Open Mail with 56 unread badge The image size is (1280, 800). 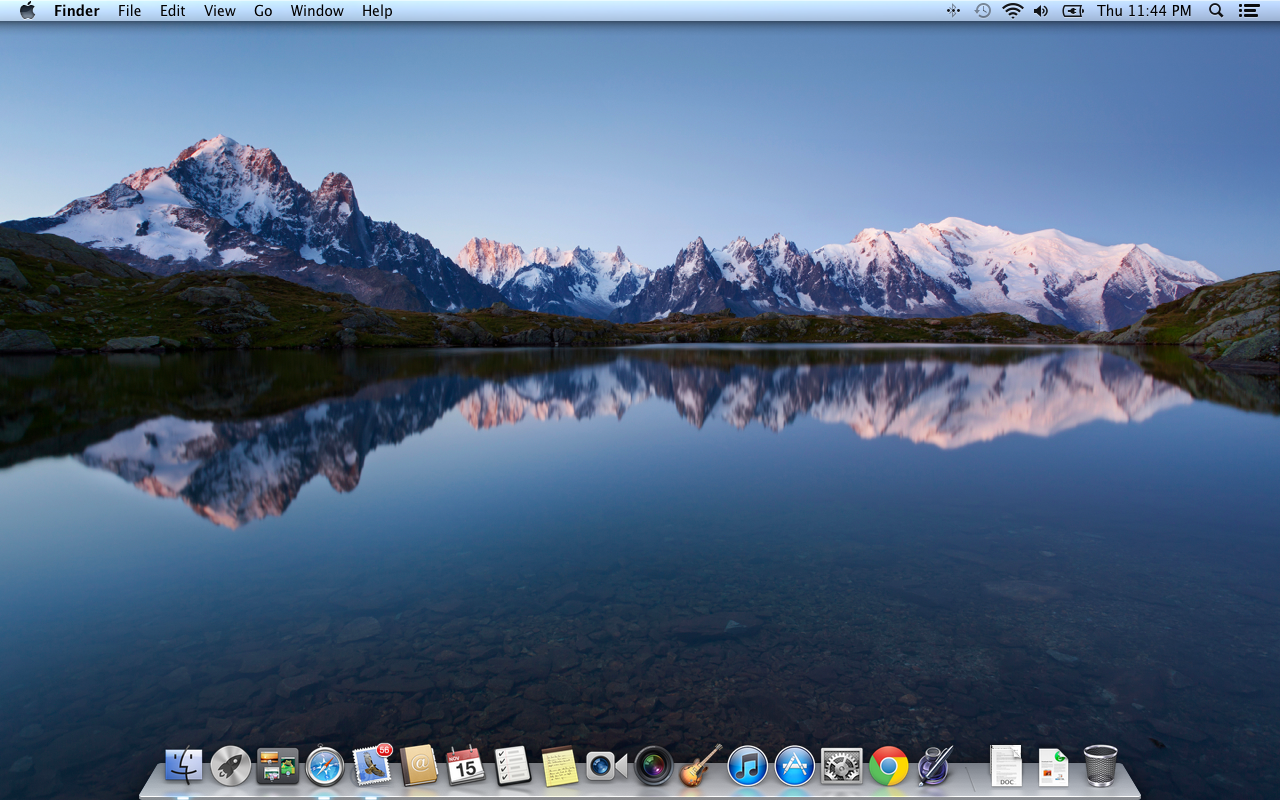point(372,765)
